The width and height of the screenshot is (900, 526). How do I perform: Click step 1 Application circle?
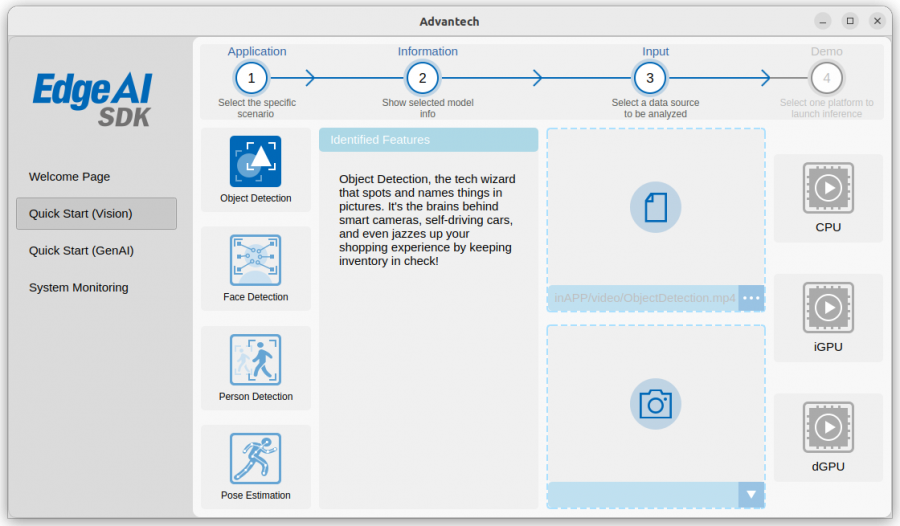(x=251, y=78)
